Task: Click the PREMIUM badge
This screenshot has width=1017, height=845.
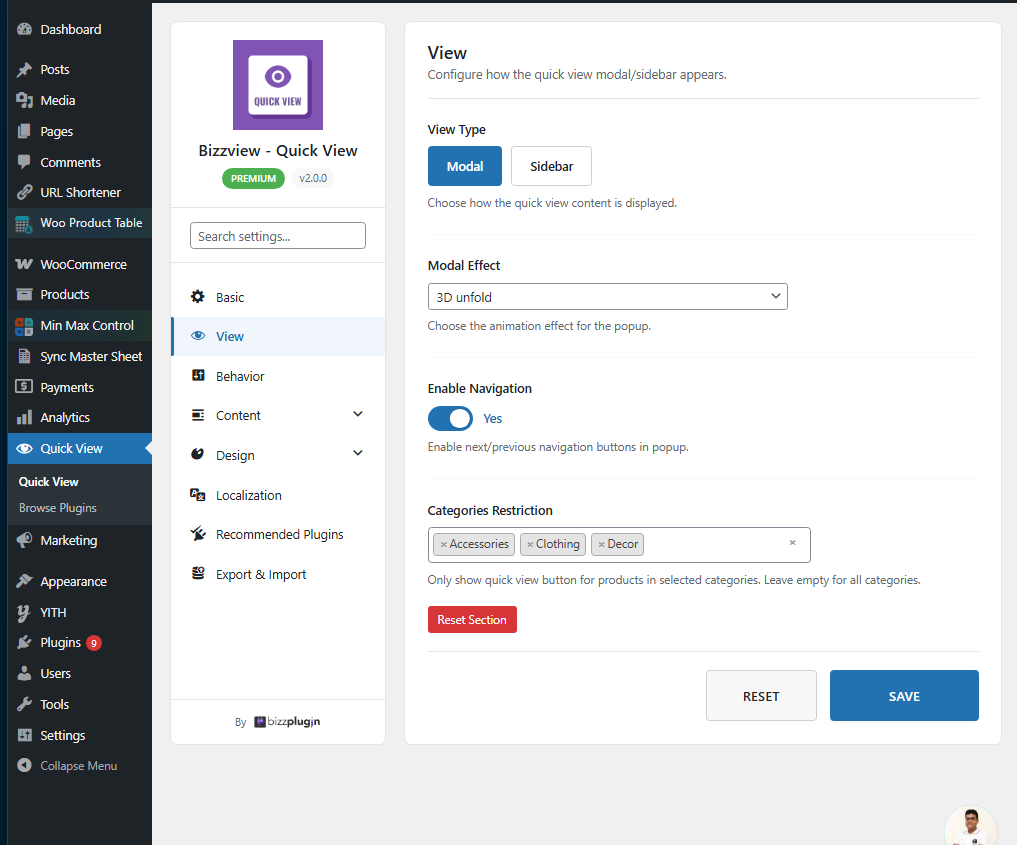Action: (x=253, y=178)
